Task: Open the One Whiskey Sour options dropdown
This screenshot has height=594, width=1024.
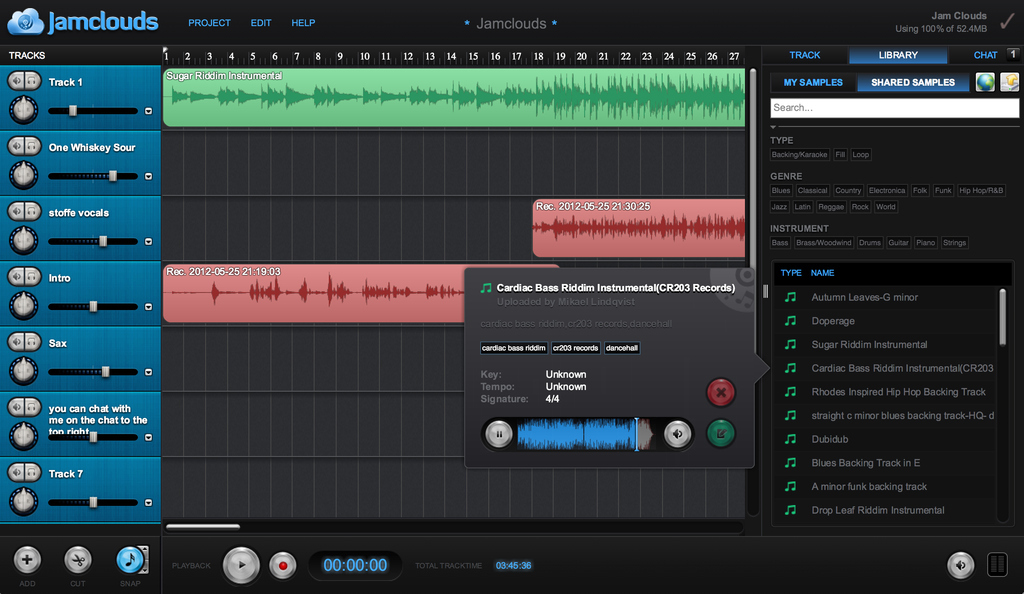Action: point(148,176)
